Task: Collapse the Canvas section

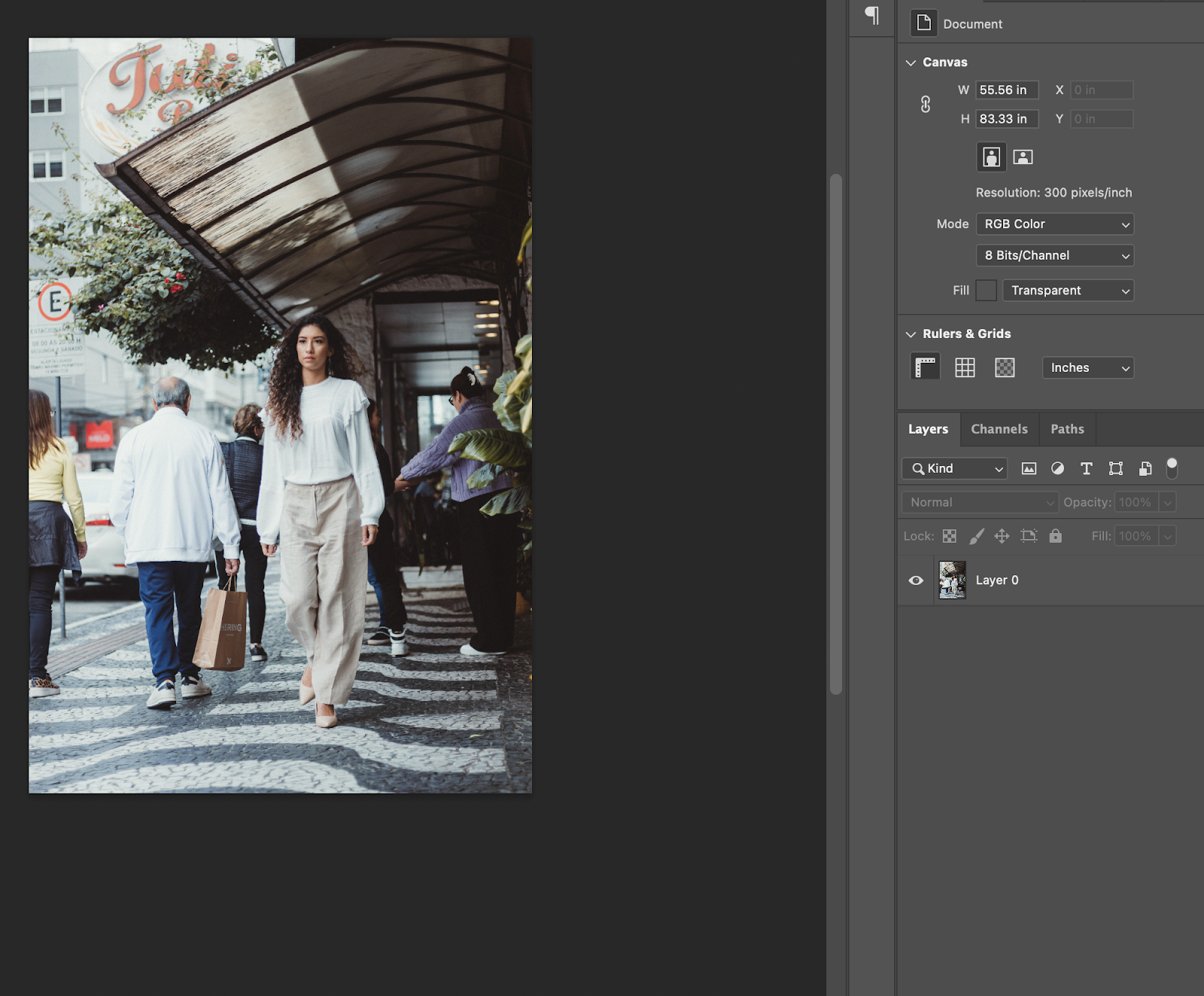Action: pyautogui.click(x=911, y=62)
